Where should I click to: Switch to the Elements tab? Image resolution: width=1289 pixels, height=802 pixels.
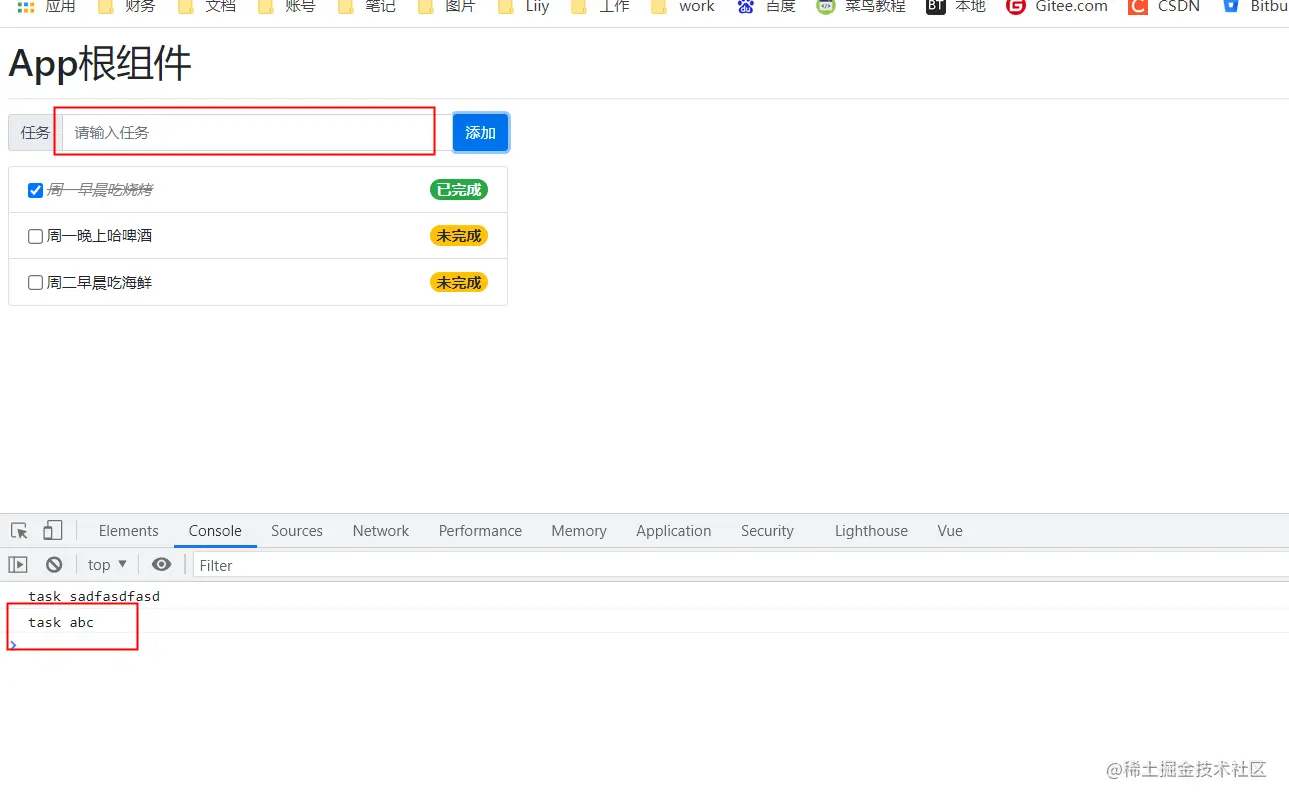coord(128,531)
